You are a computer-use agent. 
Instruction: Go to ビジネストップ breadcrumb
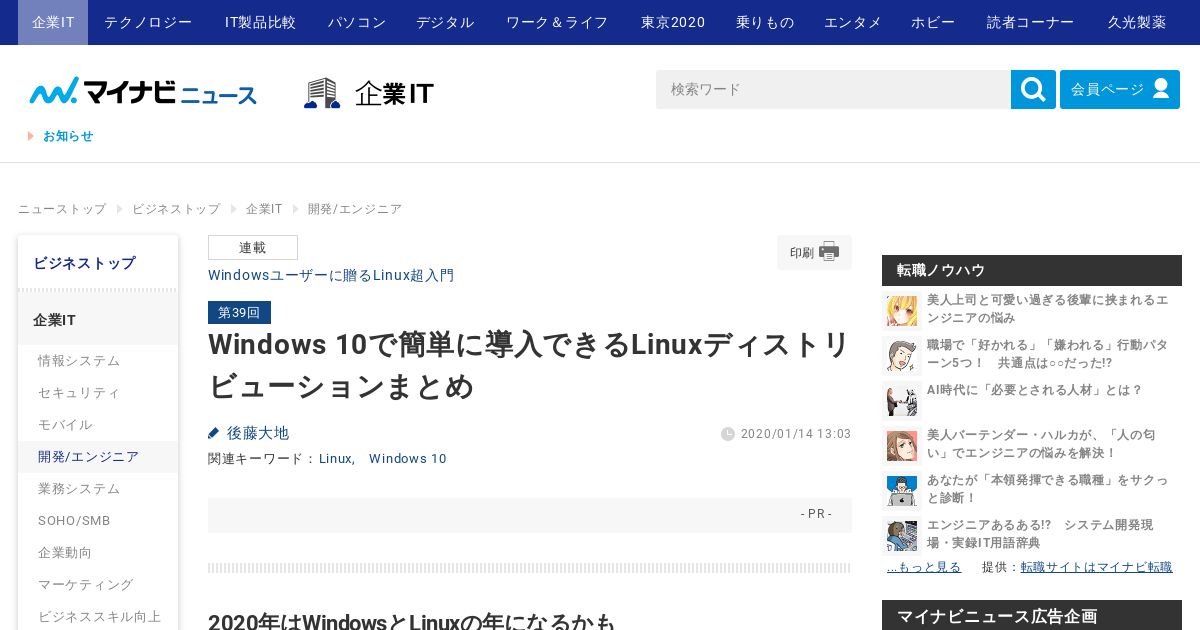(x=176, y=209)
